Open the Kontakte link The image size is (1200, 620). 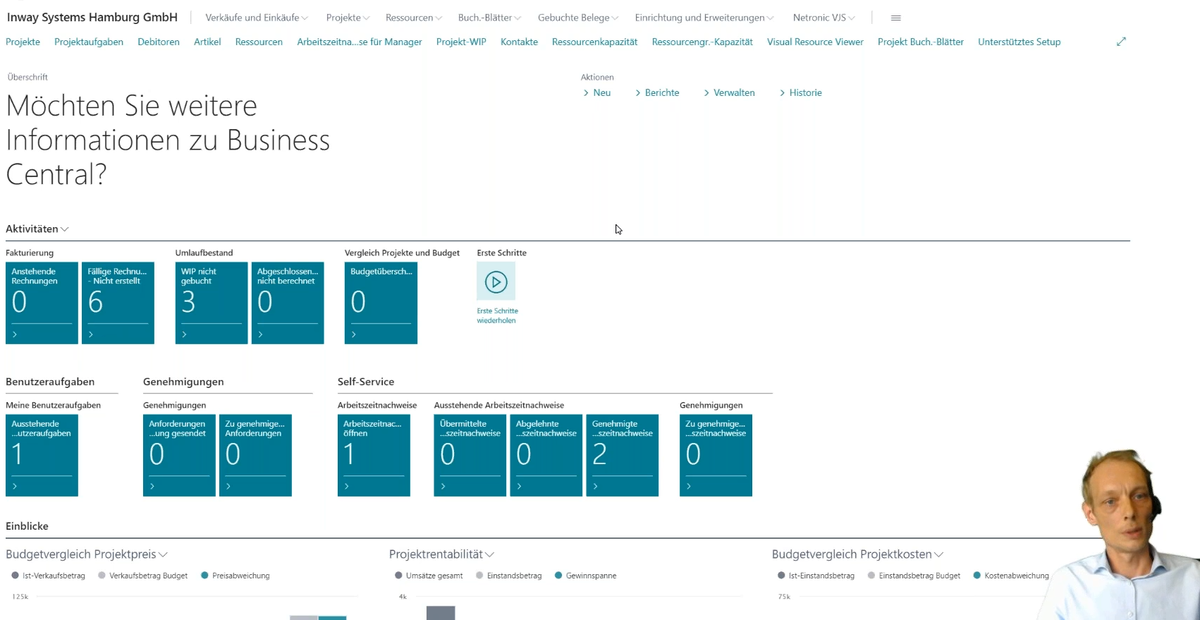[x=519, y=42]
